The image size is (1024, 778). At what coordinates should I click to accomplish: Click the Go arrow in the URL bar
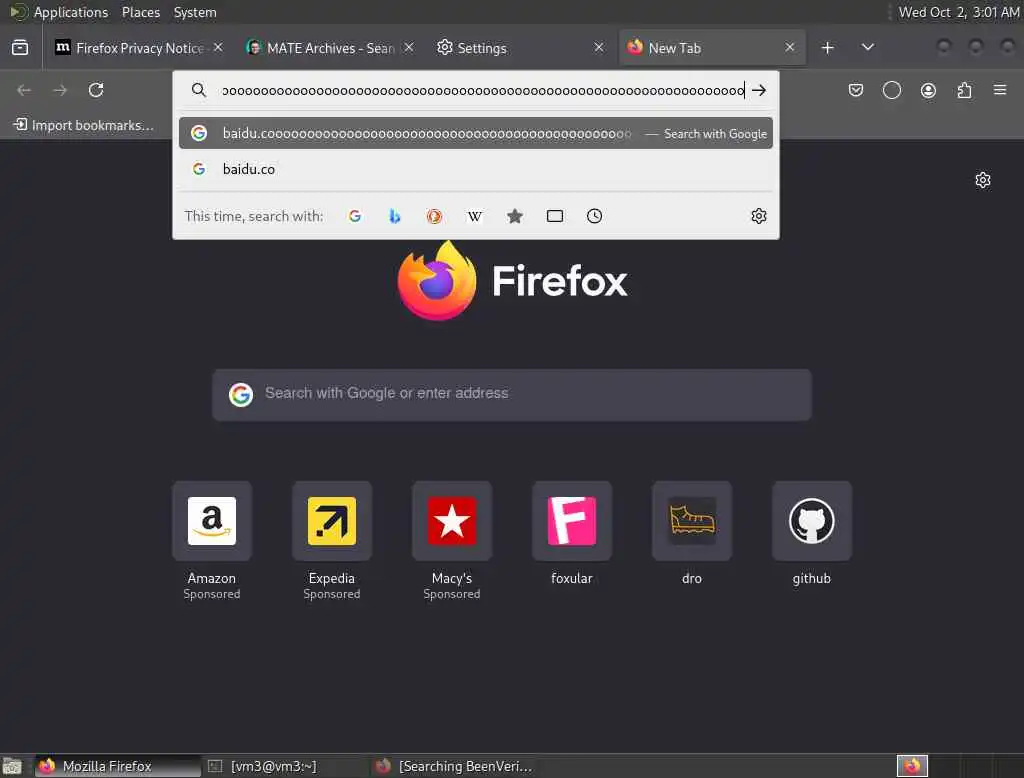759,90
